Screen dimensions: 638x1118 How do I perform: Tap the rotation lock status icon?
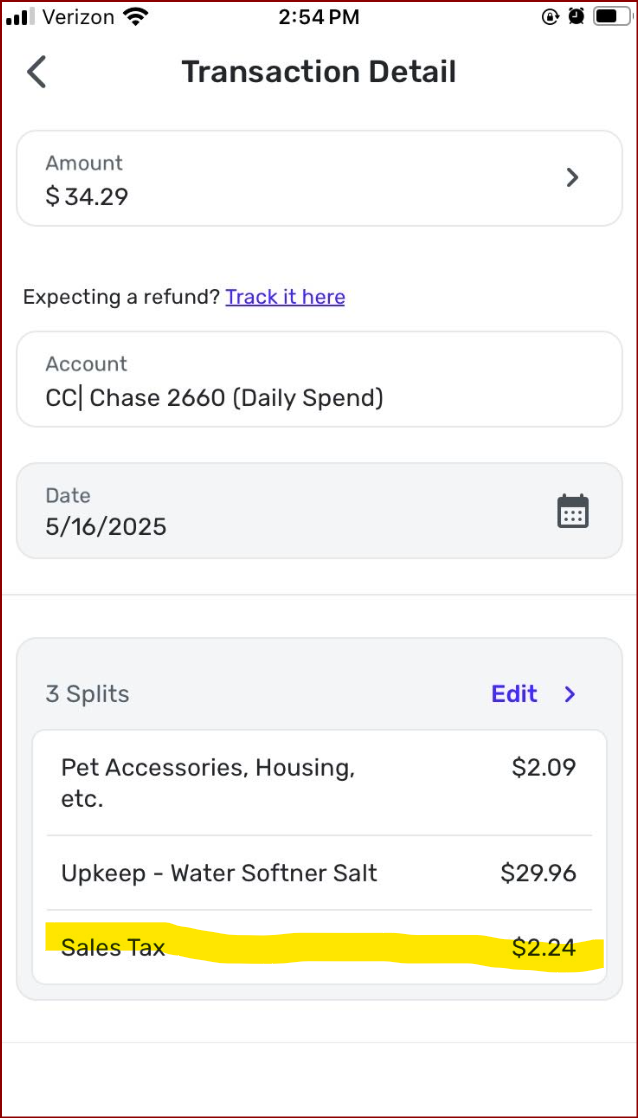tap(551, 16)
